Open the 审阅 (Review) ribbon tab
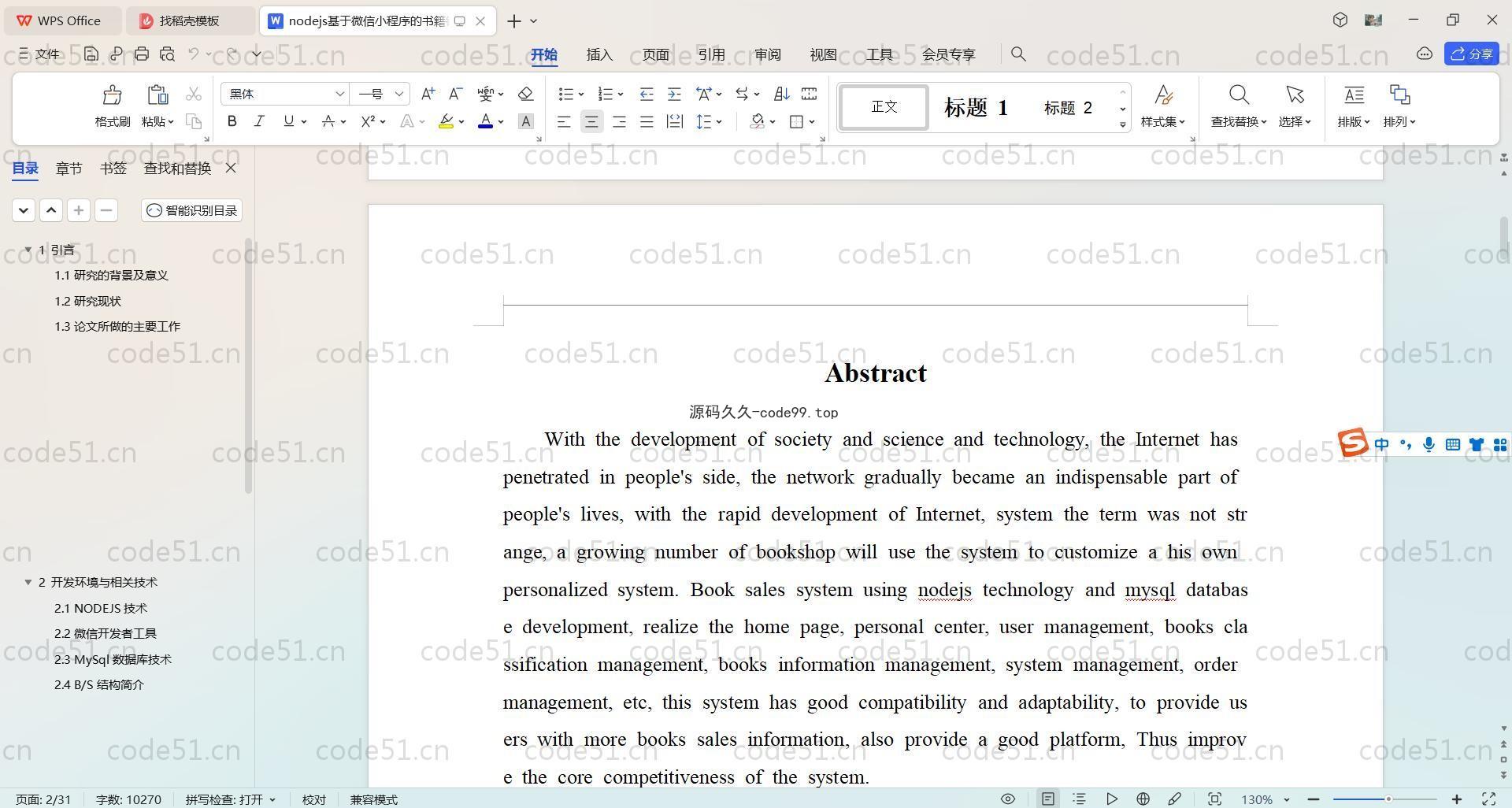Image resolution: width=1512 pixels, height=808 pixels. (767, 54)
